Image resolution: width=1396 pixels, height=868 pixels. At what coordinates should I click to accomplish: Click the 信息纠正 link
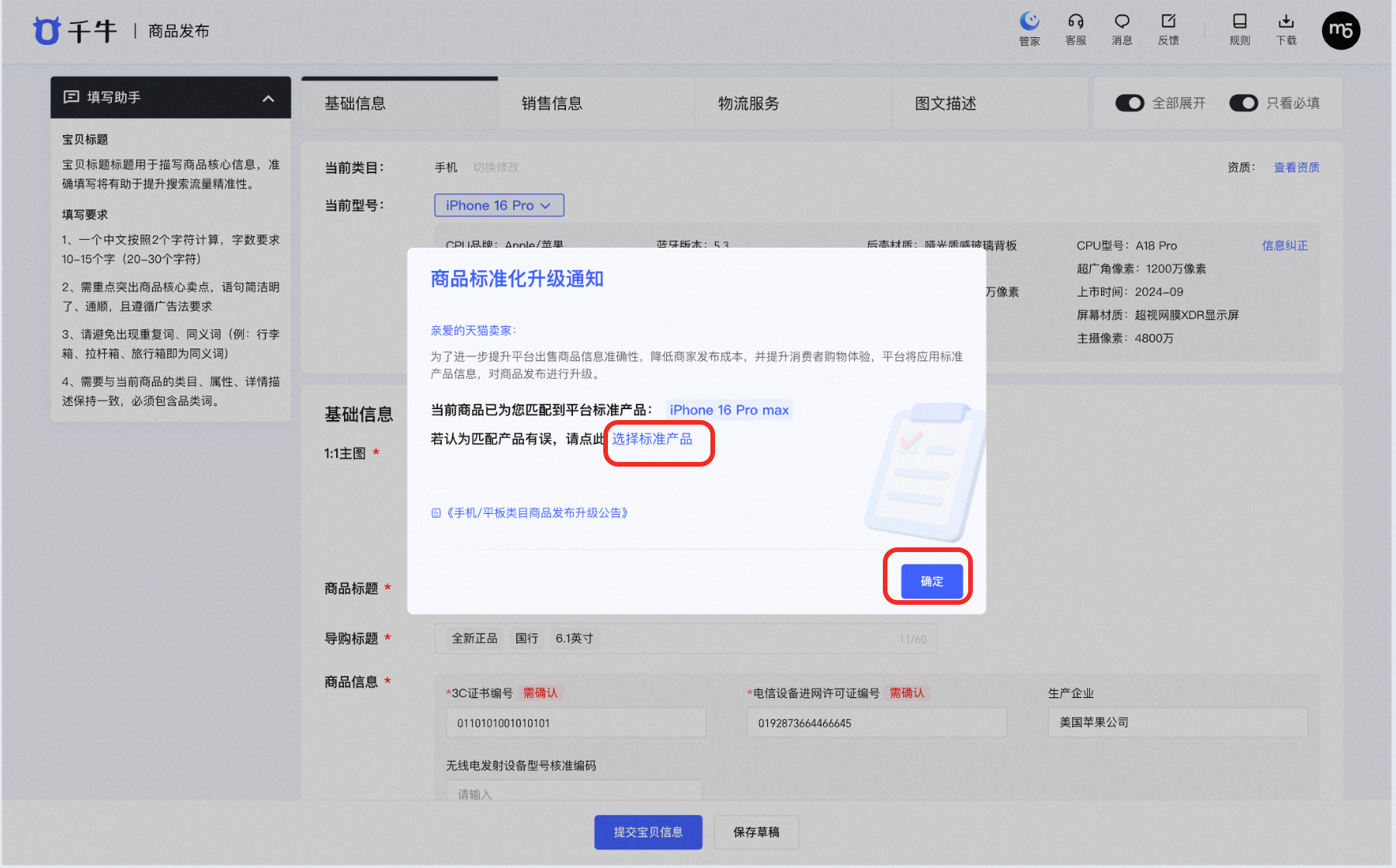(1285, 245)
